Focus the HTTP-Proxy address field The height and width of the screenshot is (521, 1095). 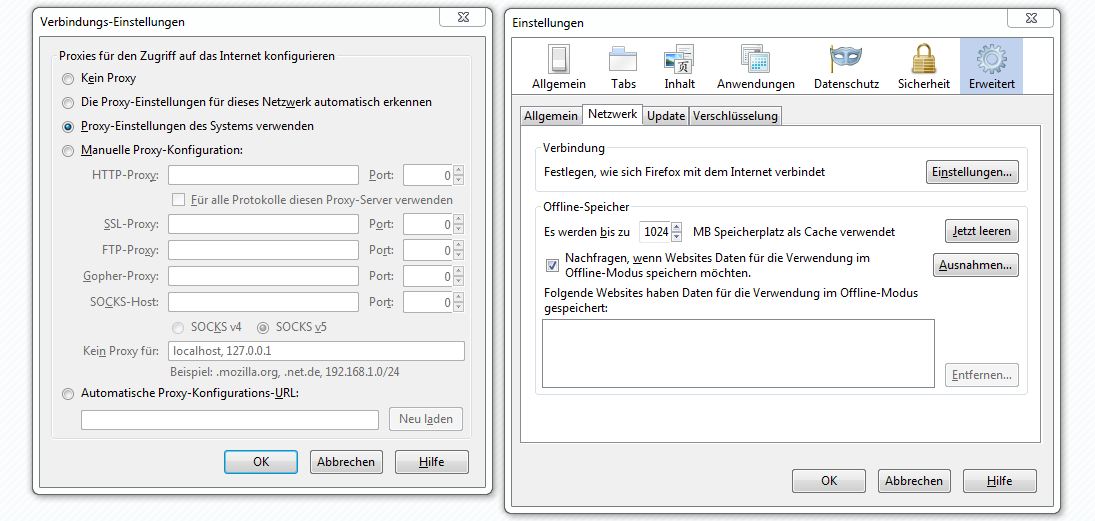[x=263, y=175]
